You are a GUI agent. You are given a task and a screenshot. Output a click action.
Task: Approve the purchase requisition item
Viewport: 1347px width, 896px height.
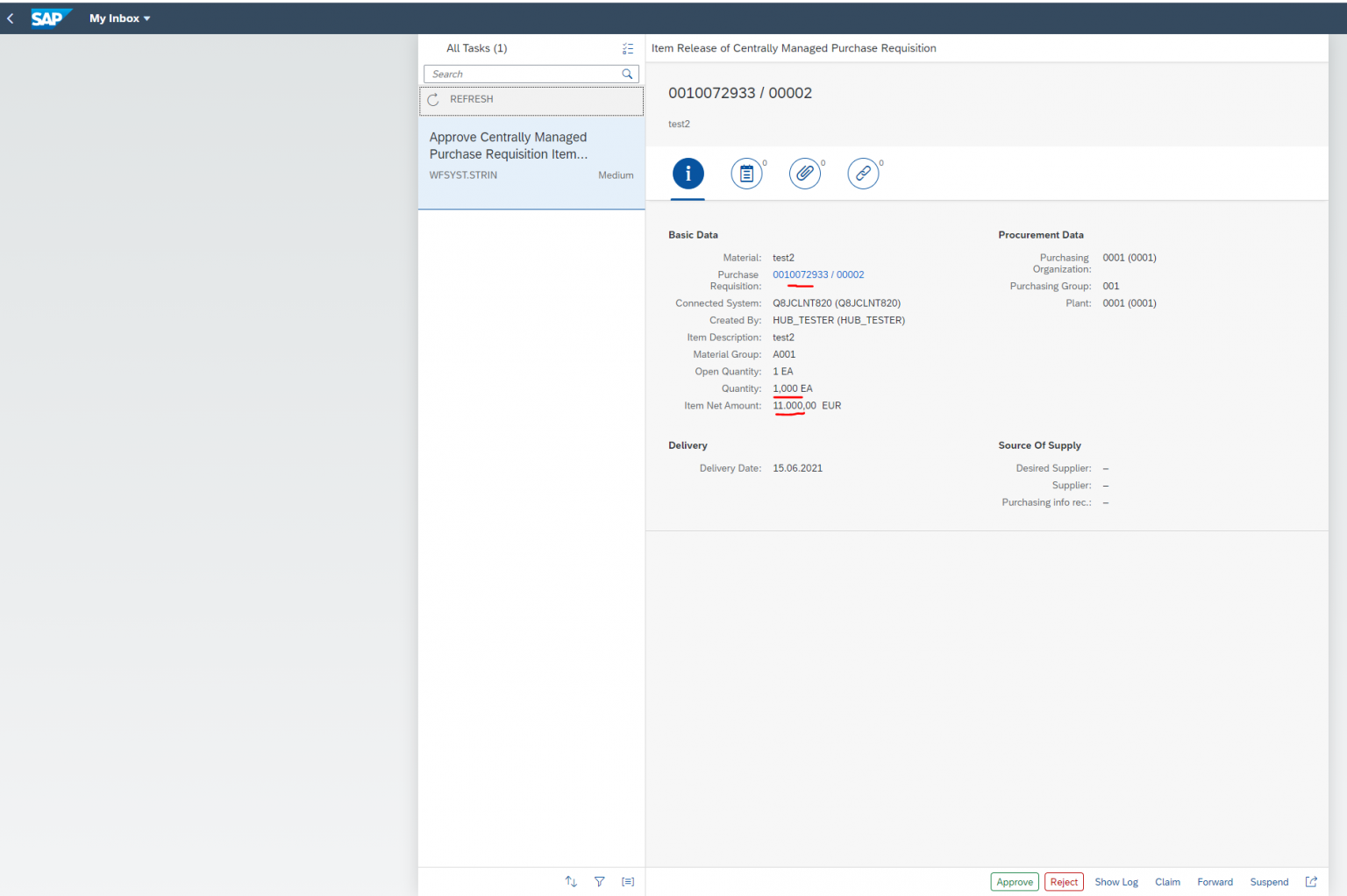[x=1015, y=881]
